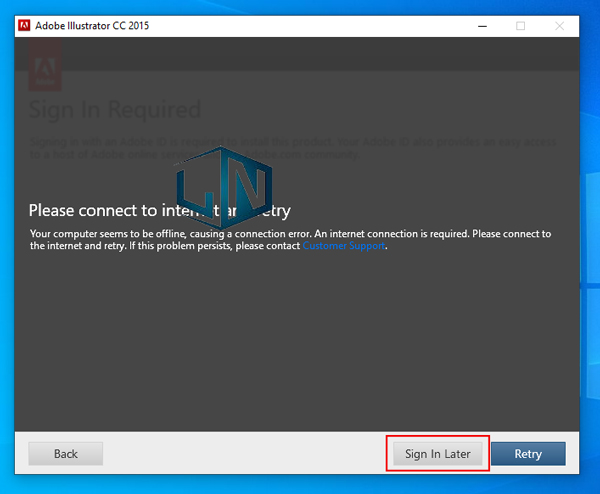The height and width of the screenshot is (494, 600).
Task: Click the Sign In Later button
Action: click(x=438, y=454)
